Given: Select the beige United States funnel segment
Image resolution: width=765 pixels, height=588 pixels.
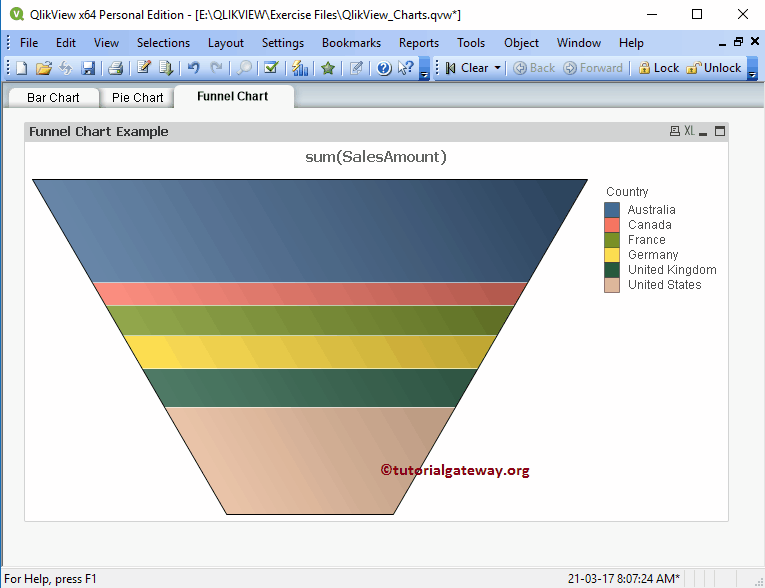Looking at the screenshot, I should coord(310,461).
